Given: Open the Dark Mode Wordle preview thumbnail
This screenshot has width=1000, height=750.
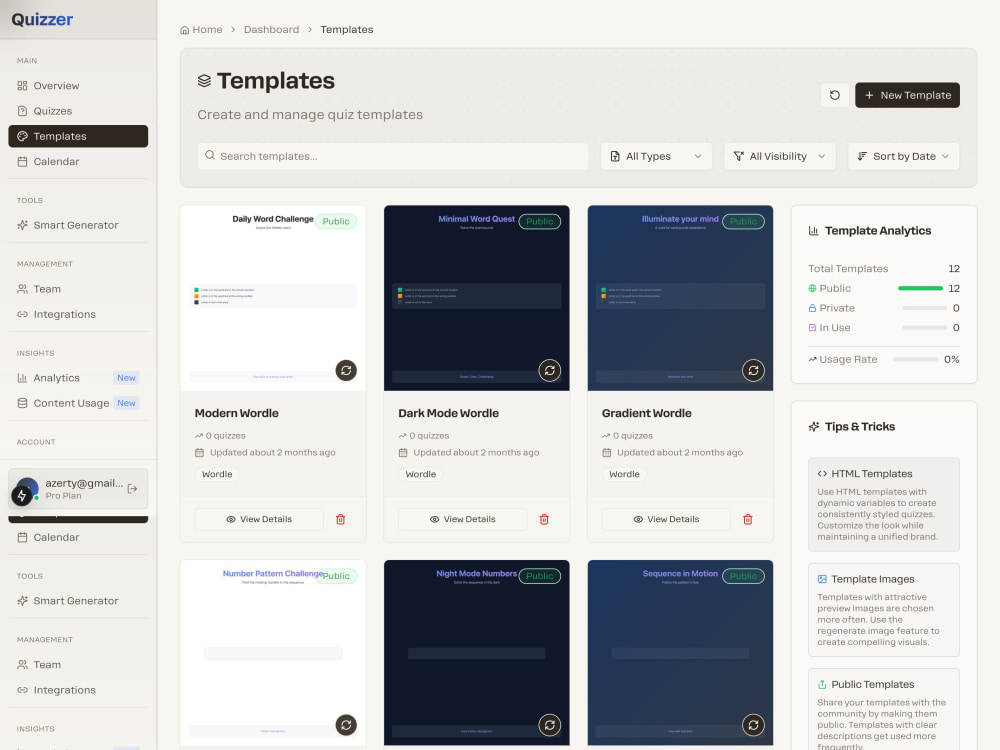Looking at the screenshot, I should pyautogui.click(x=476, y=298).
